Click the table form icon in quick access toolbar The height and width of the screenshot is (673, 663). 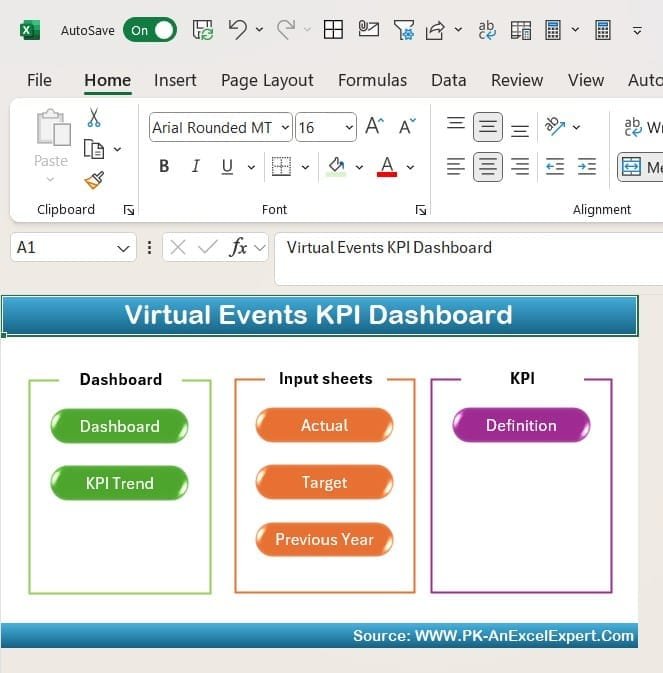tap(521, 30)
